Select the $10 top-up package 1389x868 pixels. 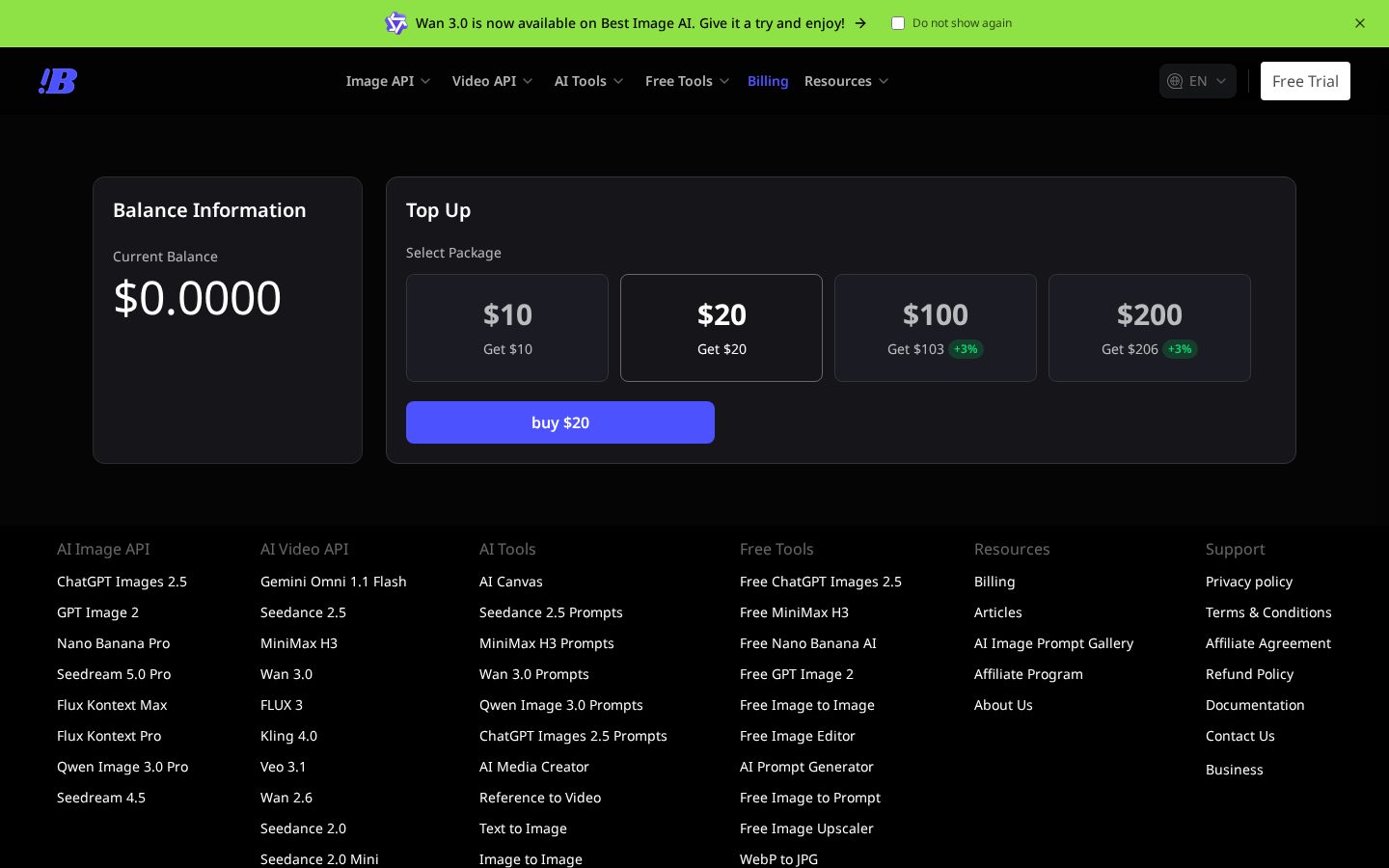[507, 328]
